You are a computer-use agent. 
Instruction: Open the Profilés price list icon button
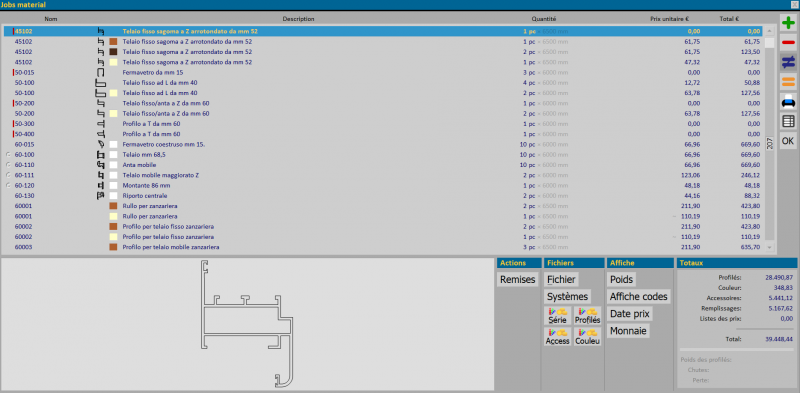click(587, 316)
